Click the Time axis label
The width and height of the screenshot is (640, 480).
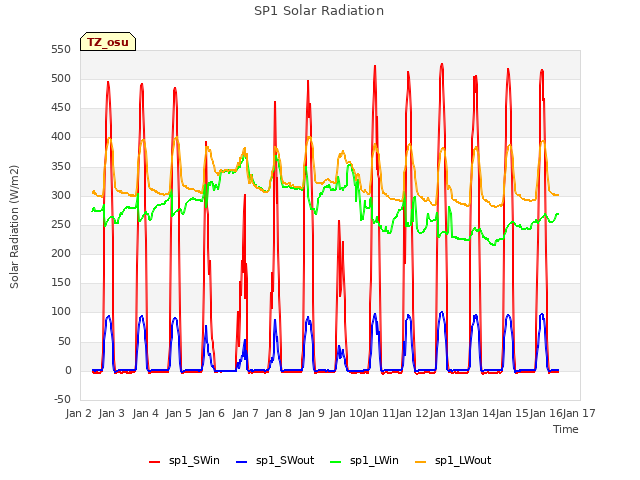tap(565, 429)
